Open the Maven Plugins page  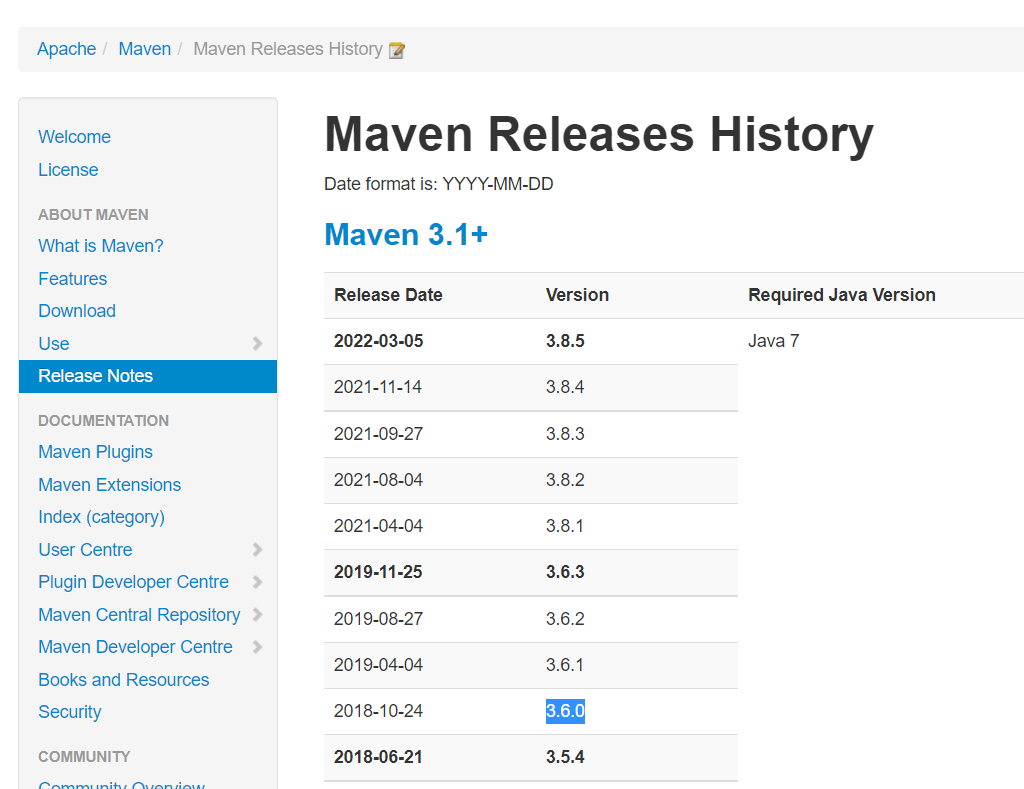tap(95, 452)
